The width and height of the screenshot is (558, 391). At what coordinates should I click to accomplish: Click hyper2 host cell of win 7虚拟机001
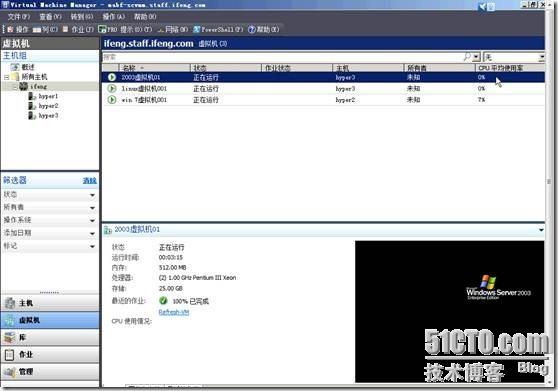[x=345, y=100]
